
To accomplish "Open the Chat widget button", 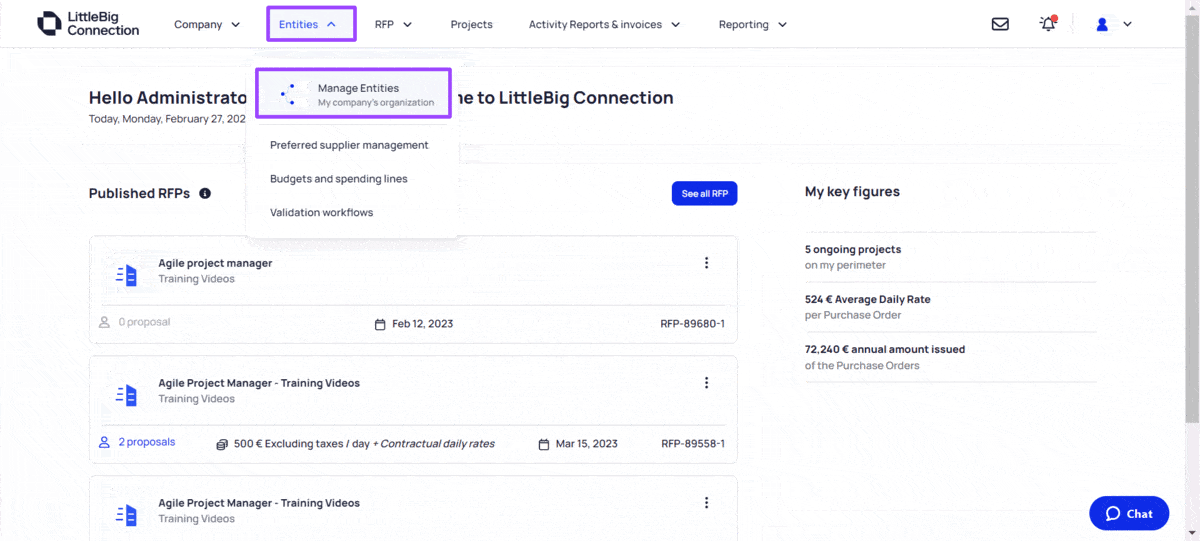I will pyautogui.click(x=1129, y=513).
